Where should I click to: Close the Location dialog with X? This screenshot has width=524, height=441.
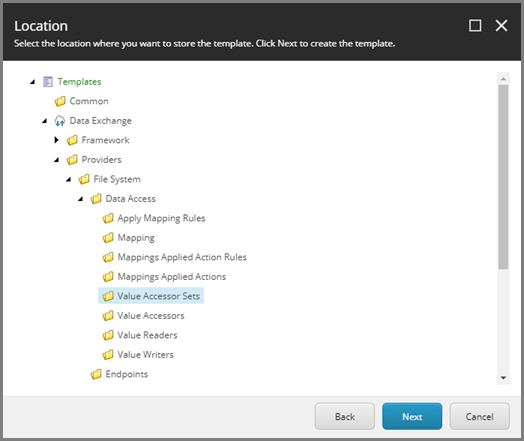[x=501, y=25]
